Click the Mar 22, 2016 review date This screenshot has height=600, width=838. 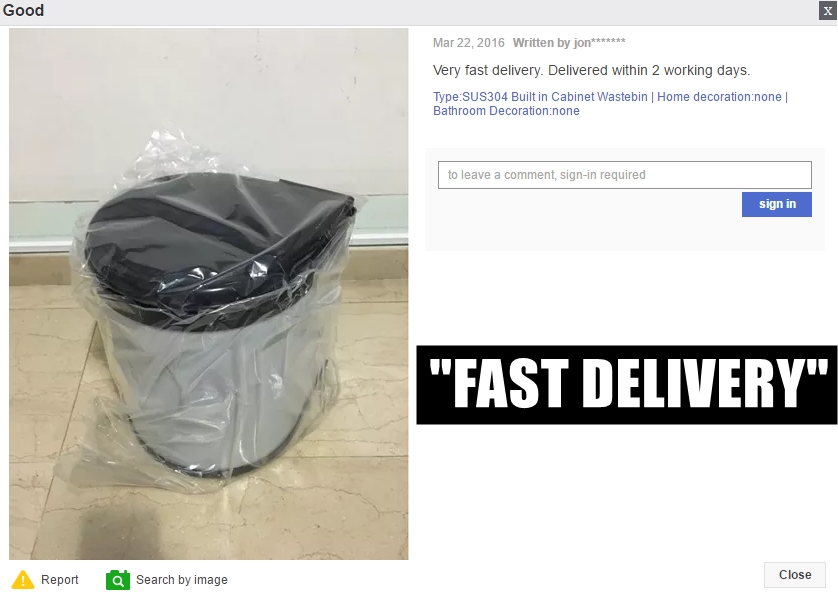click(469, 43)
